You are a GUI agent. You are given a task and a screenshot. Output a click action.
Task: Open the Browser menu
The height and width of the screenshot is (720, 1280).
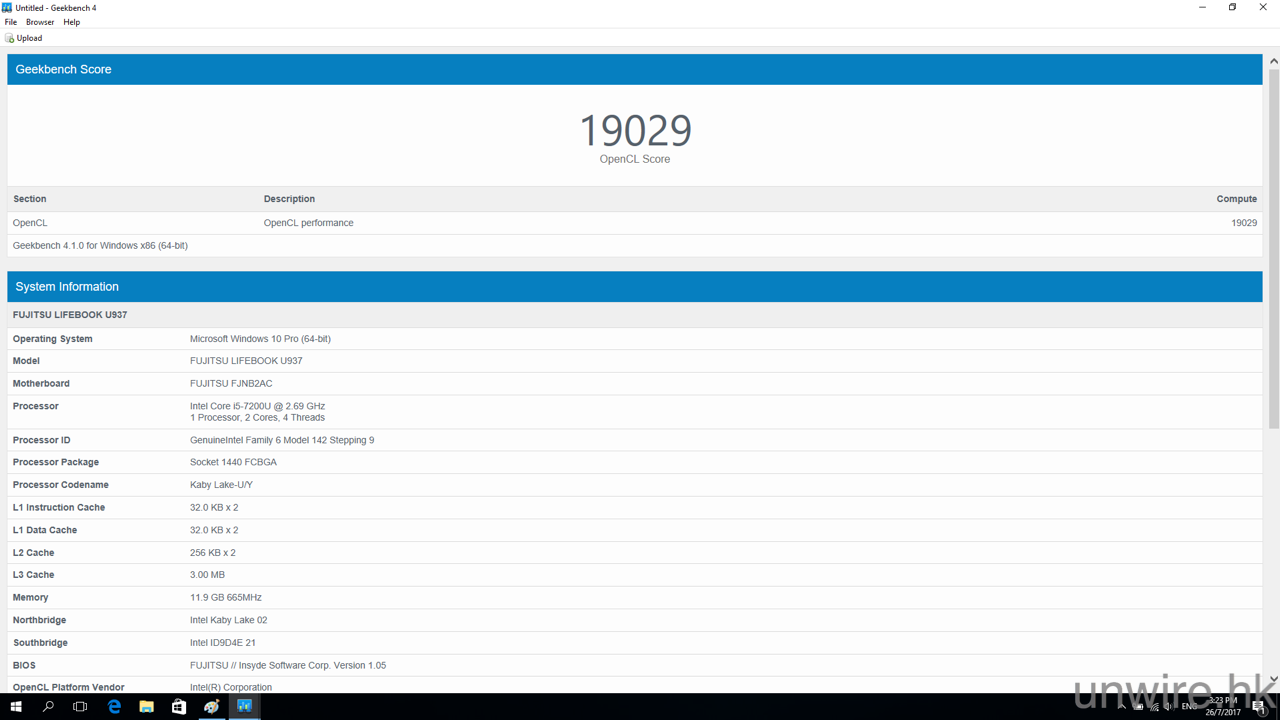point(40,22)
